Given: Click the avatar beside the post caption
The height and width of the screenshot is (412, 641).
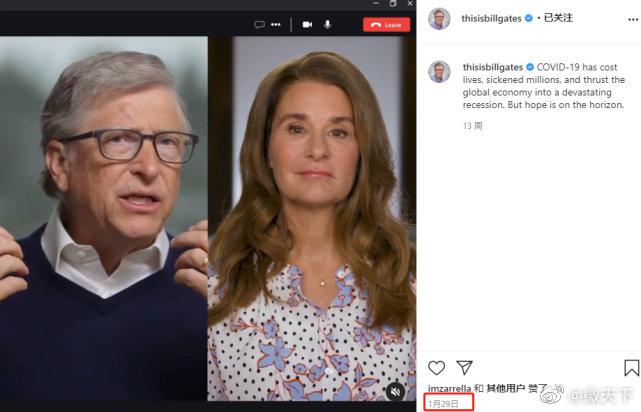Looking at the screenshot, I should [440, 72].
